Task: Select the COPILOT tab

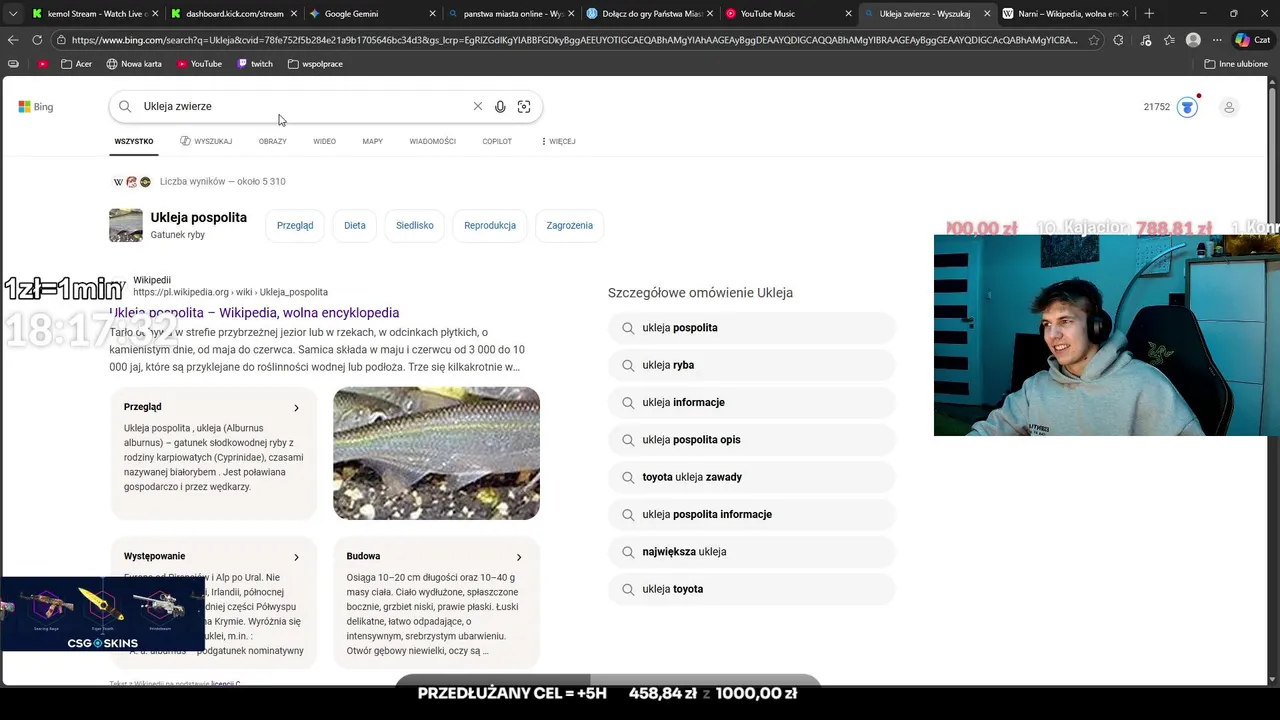Action: (497, 141)
